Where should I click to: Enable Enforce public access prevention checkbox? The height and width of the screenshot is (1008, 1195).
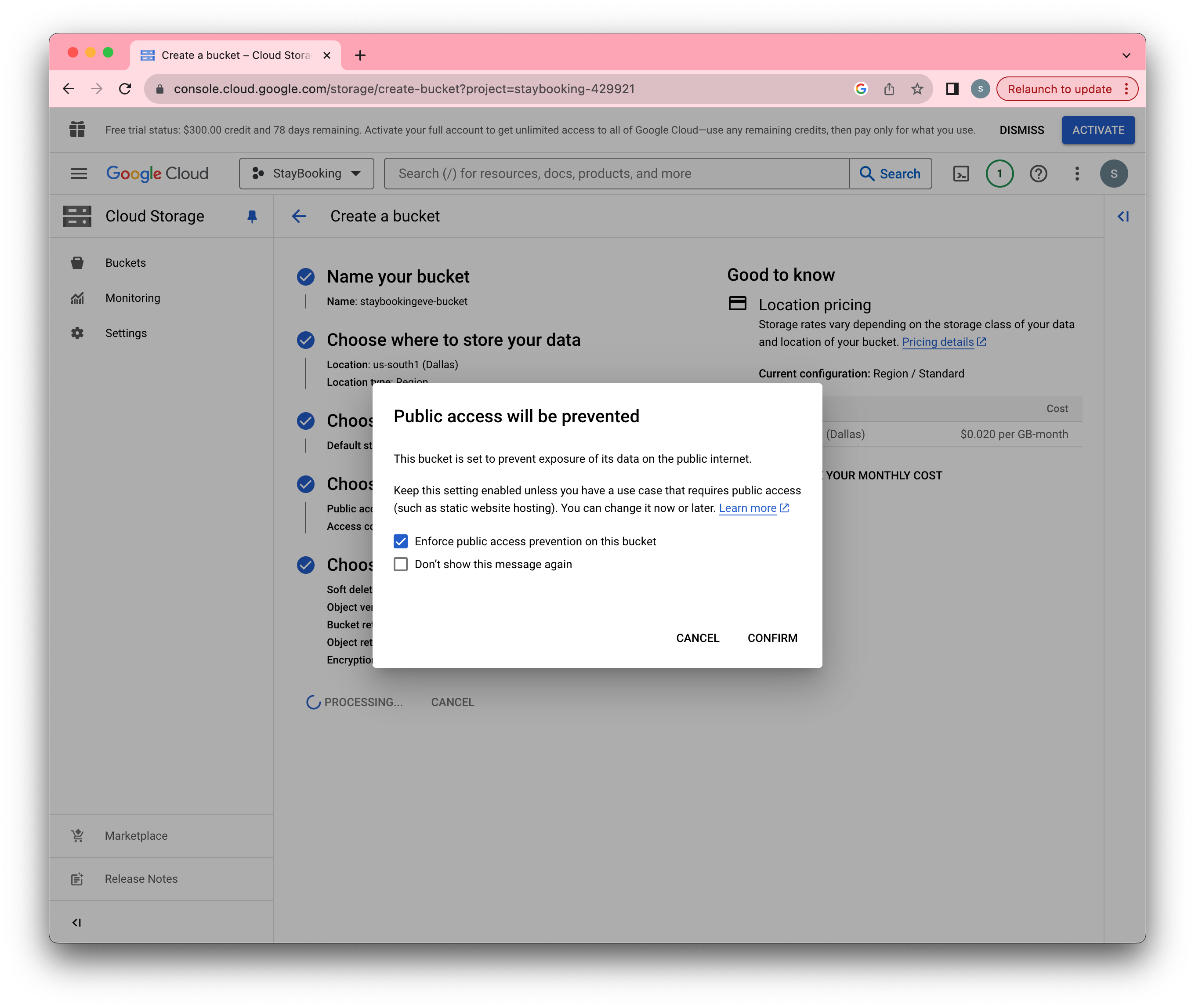(x=401, y=541)
